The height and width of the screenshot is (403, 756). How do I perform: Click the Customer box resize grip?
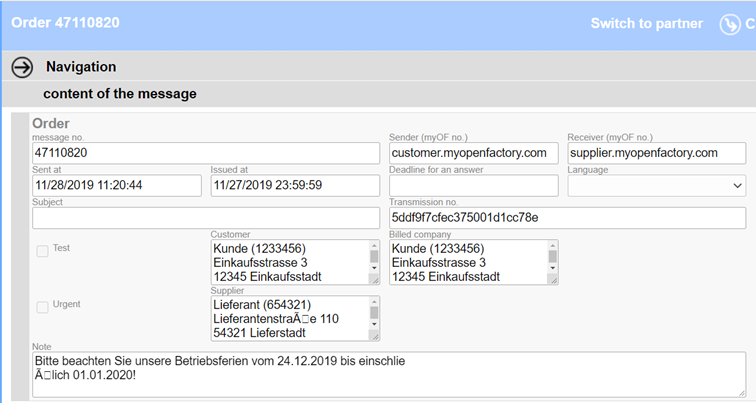point(374,279)
